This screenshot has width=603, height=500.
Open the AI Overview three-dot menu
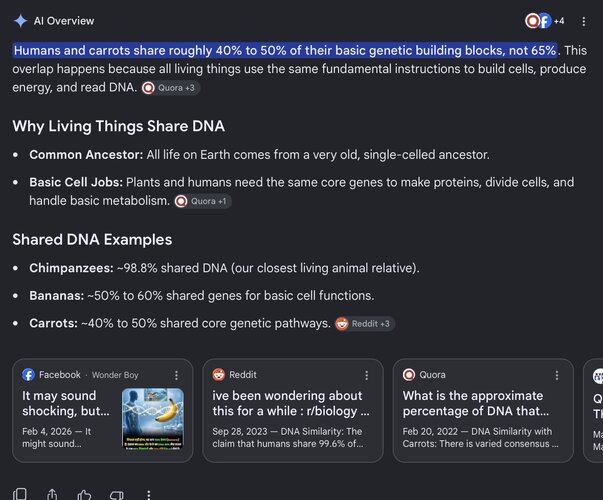[583, 22]
